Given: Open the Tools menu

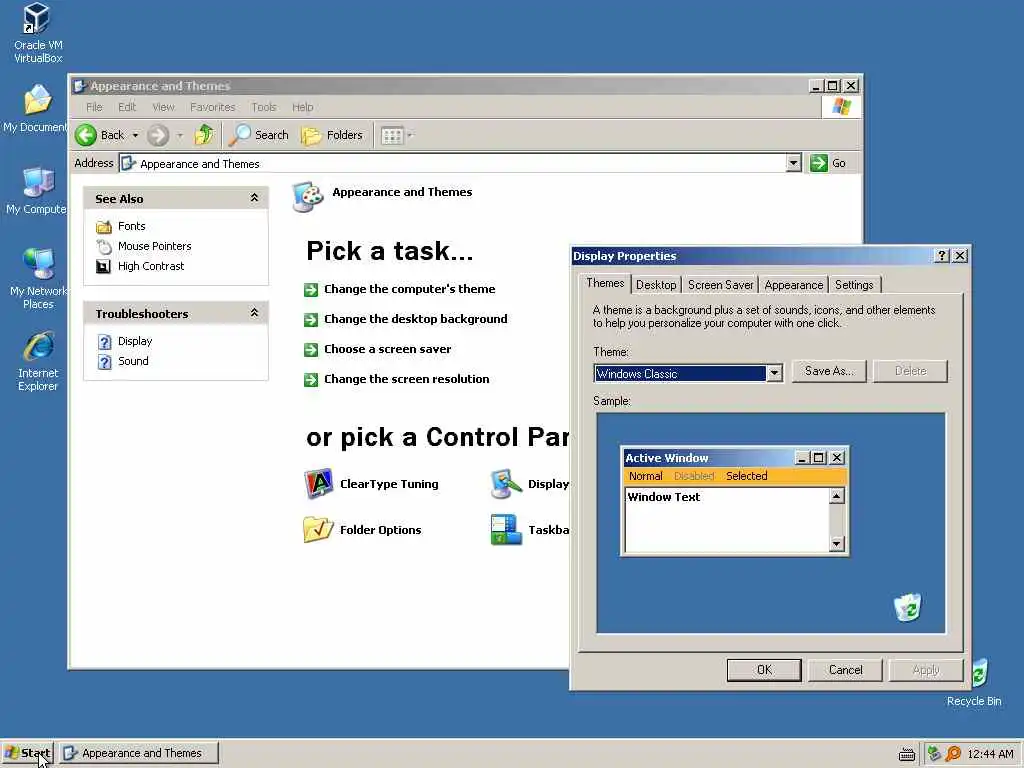Looking at the screenshot, I should click(x=264, y=107).
